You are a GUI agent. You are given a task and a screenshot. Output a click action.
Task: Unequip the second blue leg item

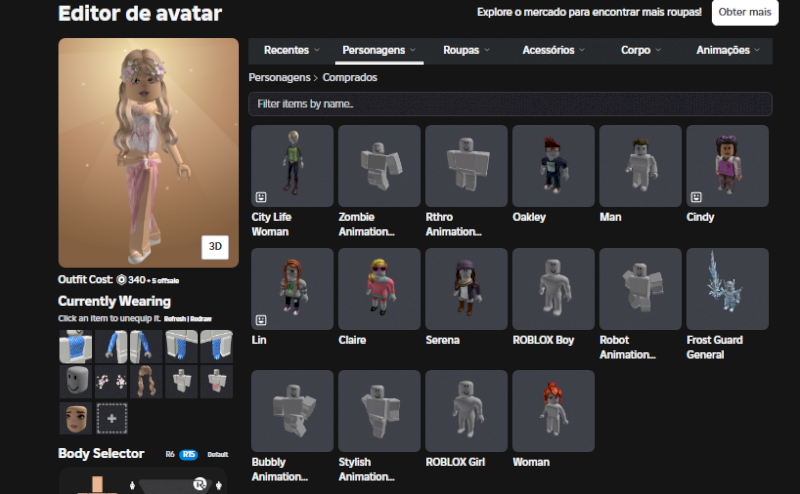click(x=216, y=347)
